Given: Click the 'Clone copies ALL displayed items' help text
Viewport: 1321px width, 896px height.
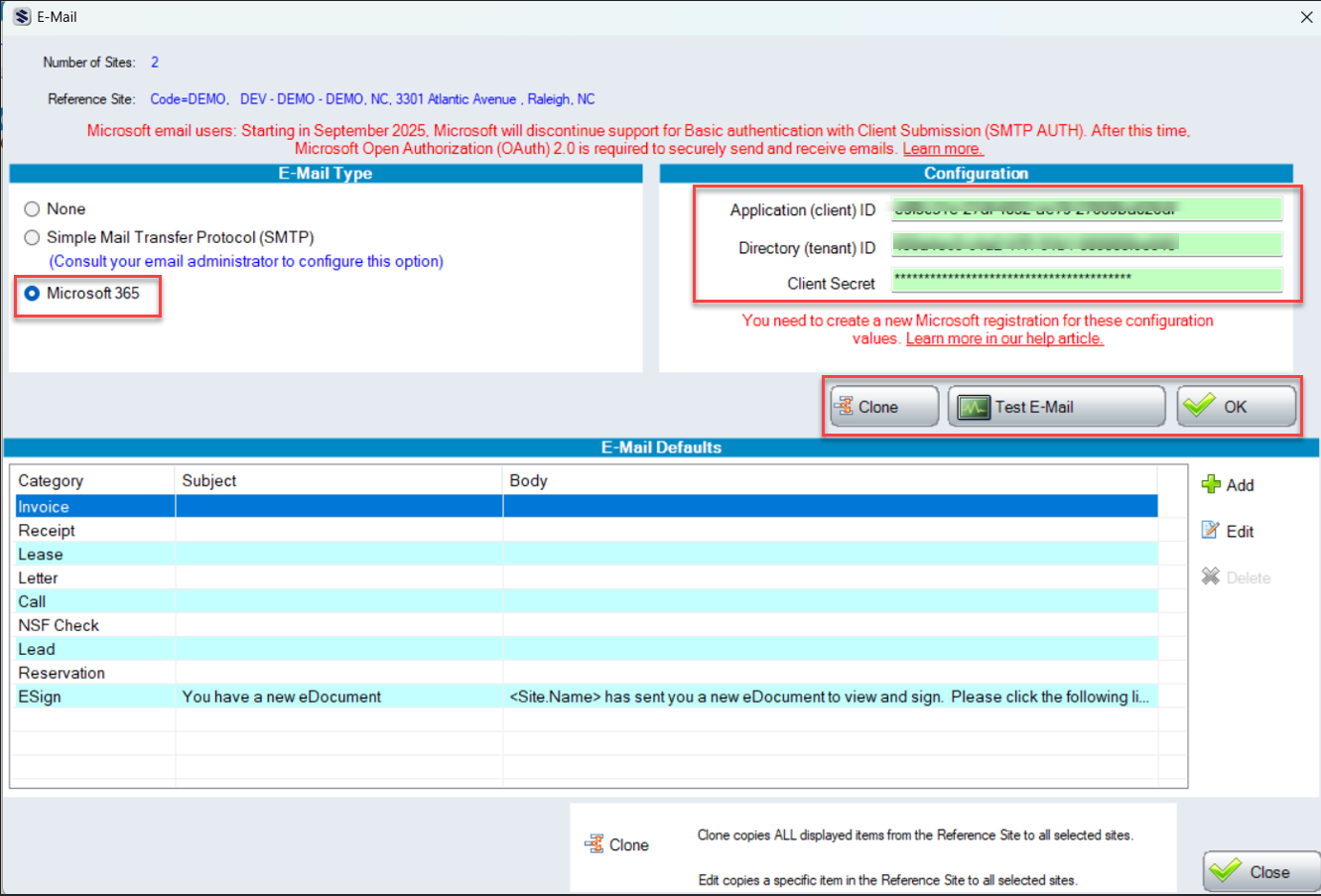Looking at the screenshot, I should coord(915,835).
